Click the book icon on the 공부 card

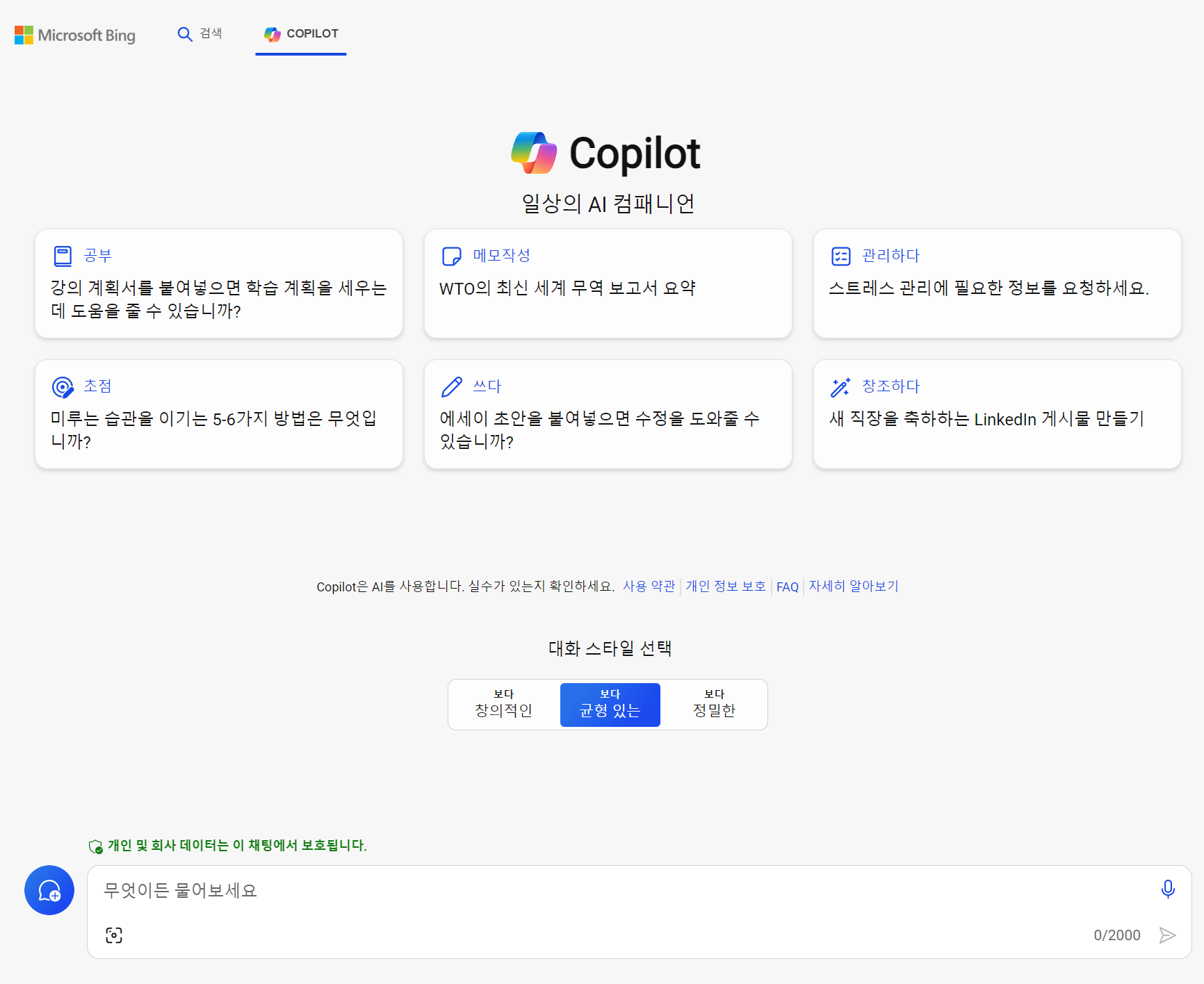pyautogui.click(x=63, y=256)
